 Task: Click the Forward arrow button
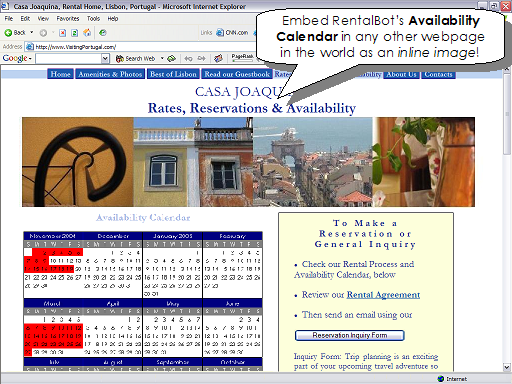43,33
